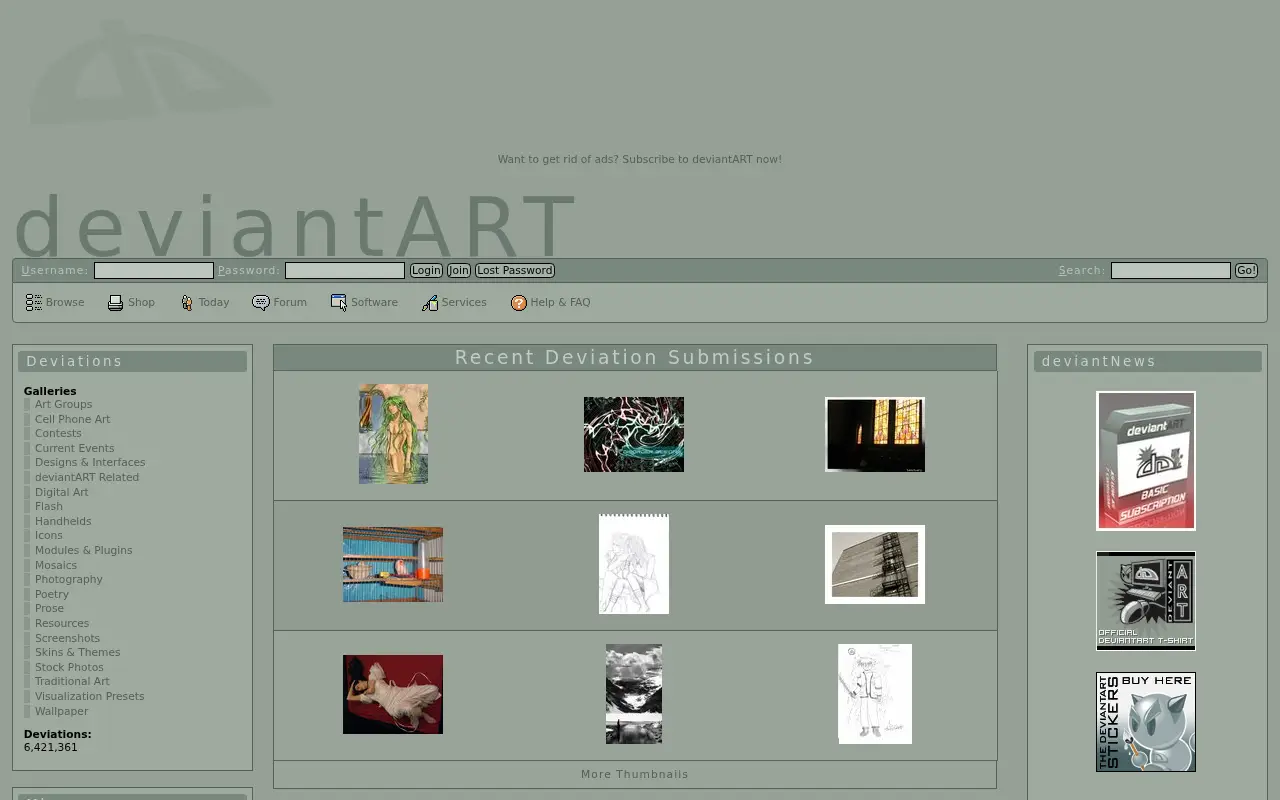Image resolution: width=1280 pixels, height=800 pixels.
Task: Open the Traditional Art gallery
Action: [72, 681]
